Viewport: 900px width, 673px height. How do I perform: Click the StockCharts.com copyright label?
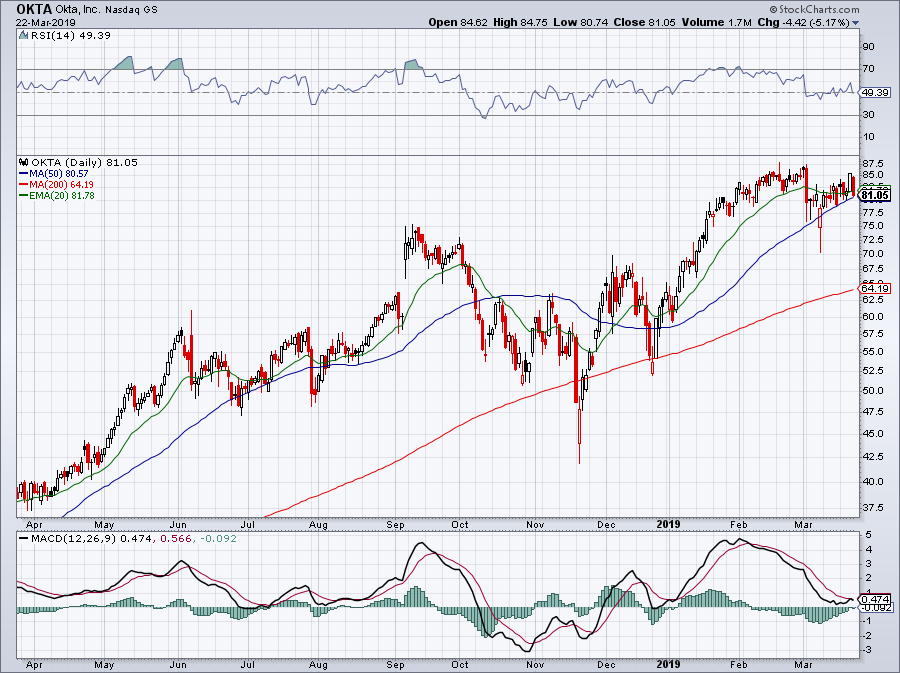click(814, 9)
